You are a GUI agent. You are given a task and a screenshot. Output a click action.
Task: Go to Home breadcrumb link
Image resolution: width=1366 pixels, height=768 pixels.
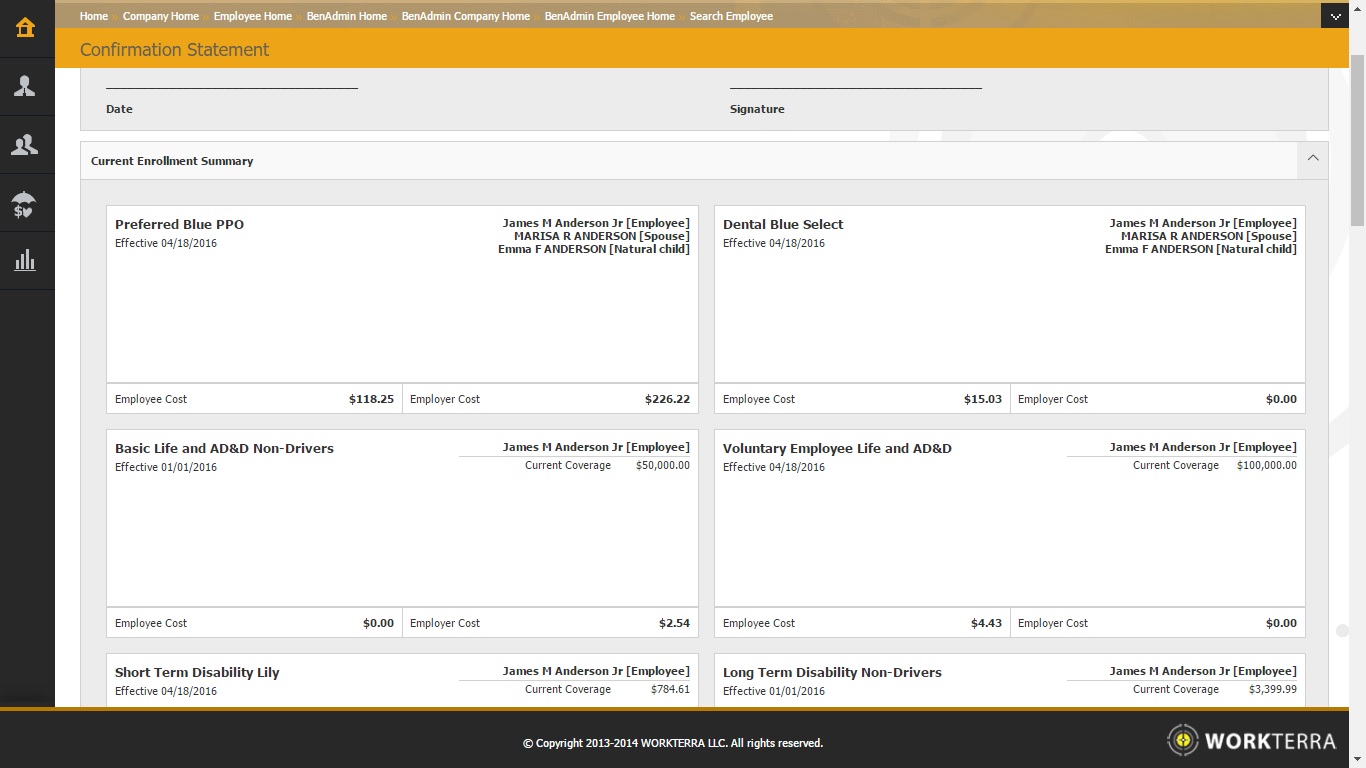(94, 16)
